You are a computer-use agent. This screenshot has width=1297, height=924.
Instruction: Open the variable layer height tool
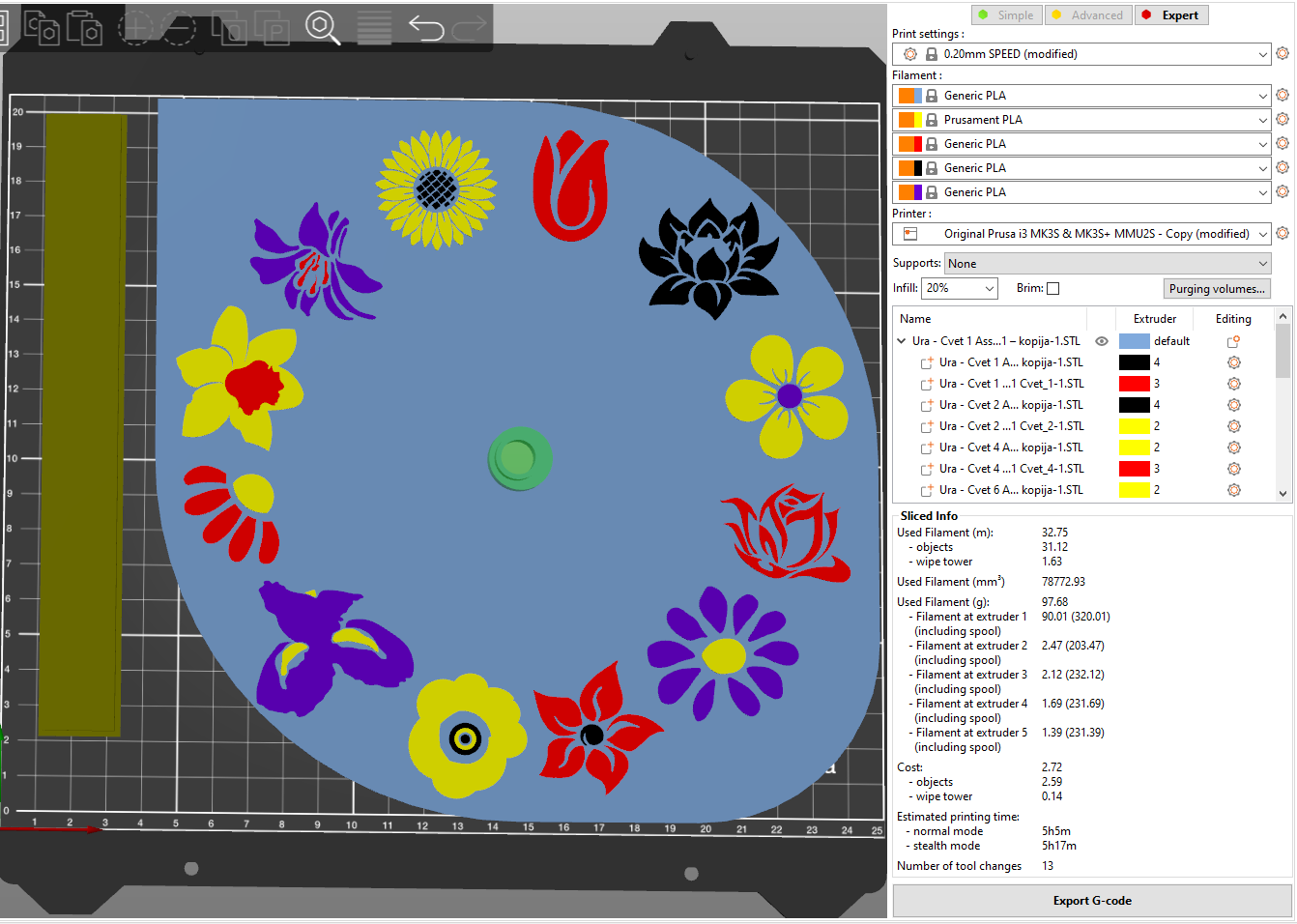coord(375,27)
